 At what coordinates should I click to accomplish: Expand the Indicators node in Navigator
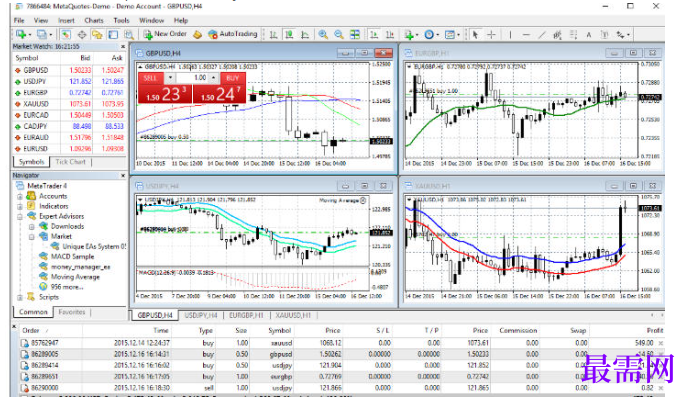click(19, 206)
